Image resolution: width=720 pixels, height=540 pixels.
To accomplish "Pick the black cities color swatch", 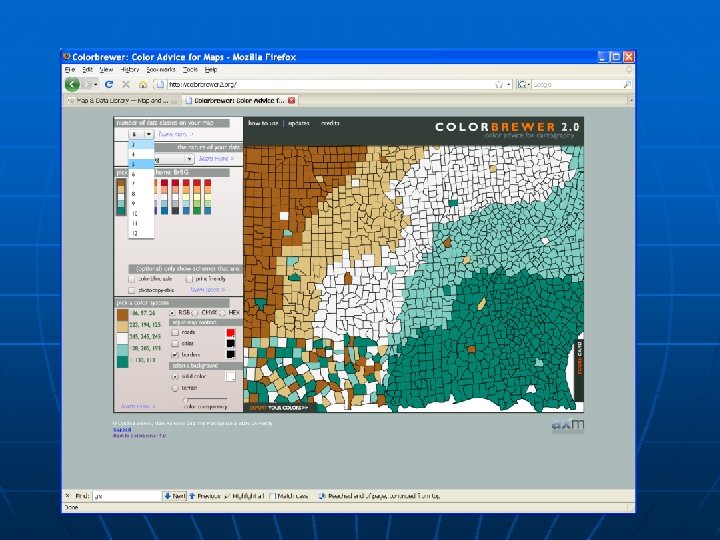I will [231, 343].
